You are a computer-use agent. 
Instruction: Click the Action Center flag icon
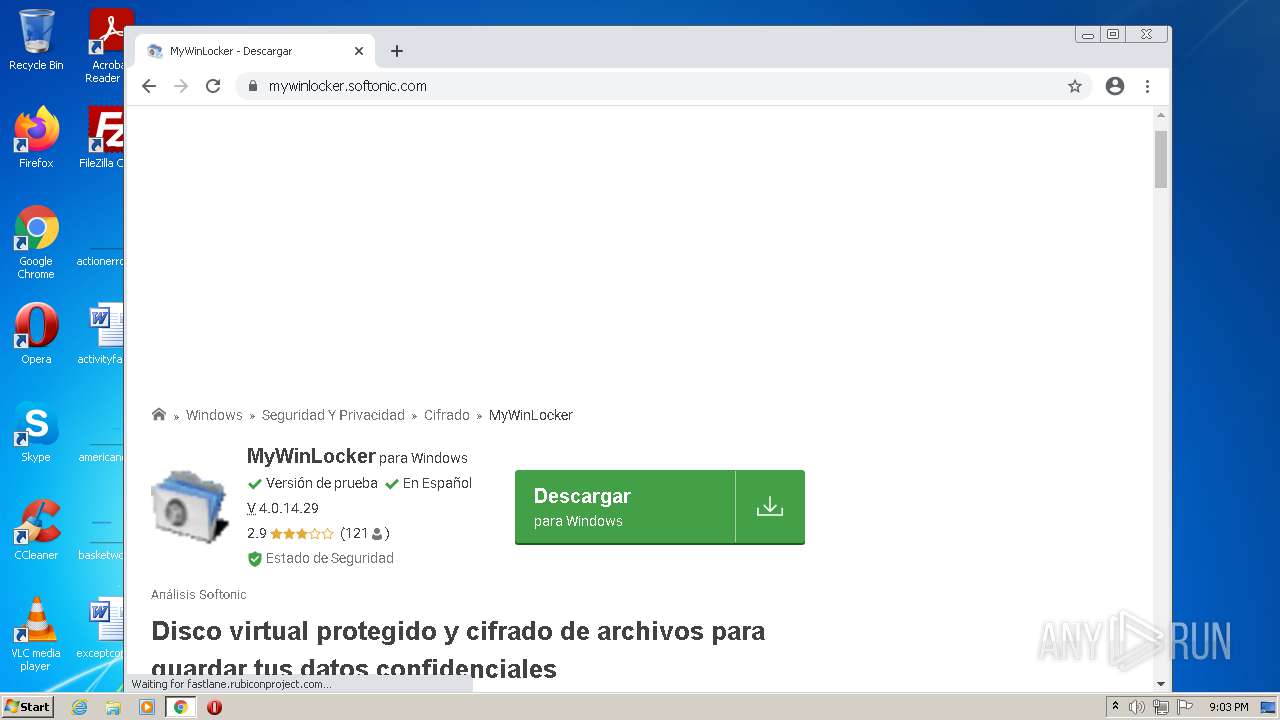(1184, 707)
